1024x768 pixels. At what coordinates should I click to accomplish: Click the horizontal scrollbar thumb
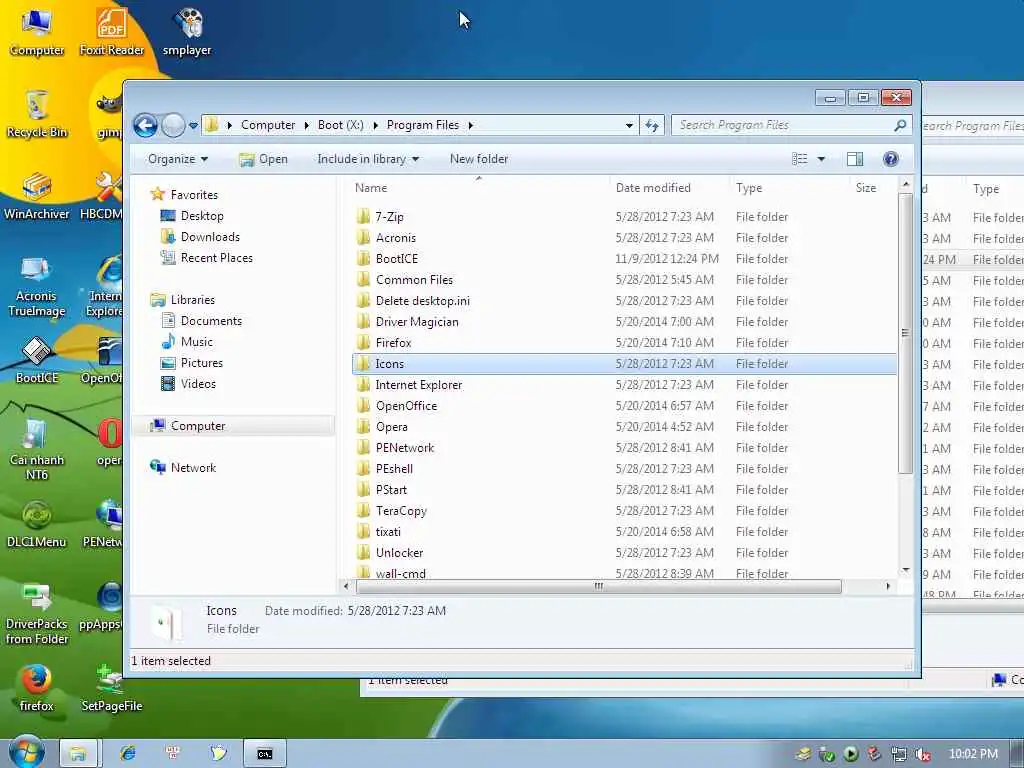(599, 586)
